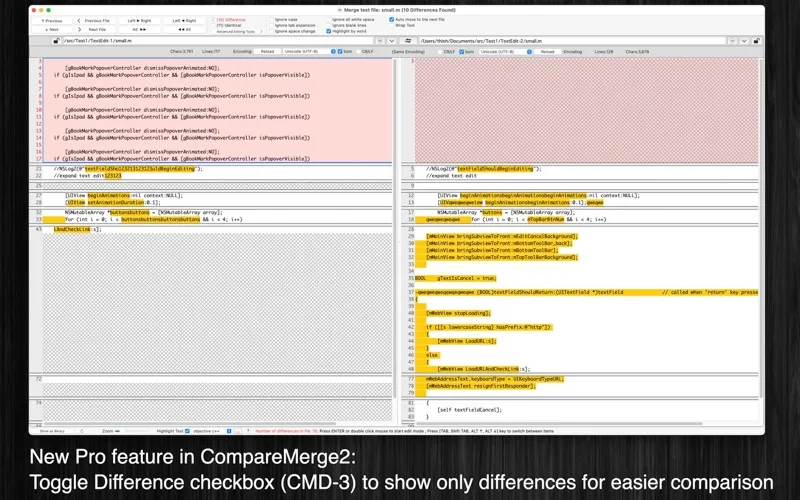Image resolution: width=800 pixels, height=500 pixels.
Task: Open the right file history dropdown
Action: point(744,41)
